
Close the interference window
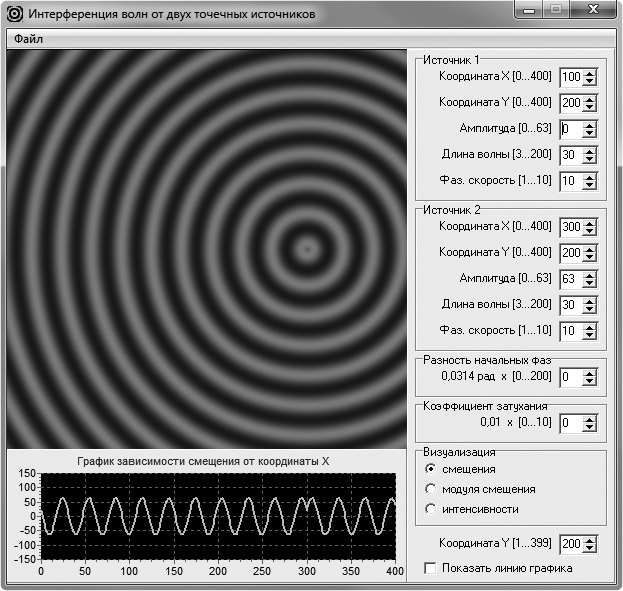click(594, 10)
